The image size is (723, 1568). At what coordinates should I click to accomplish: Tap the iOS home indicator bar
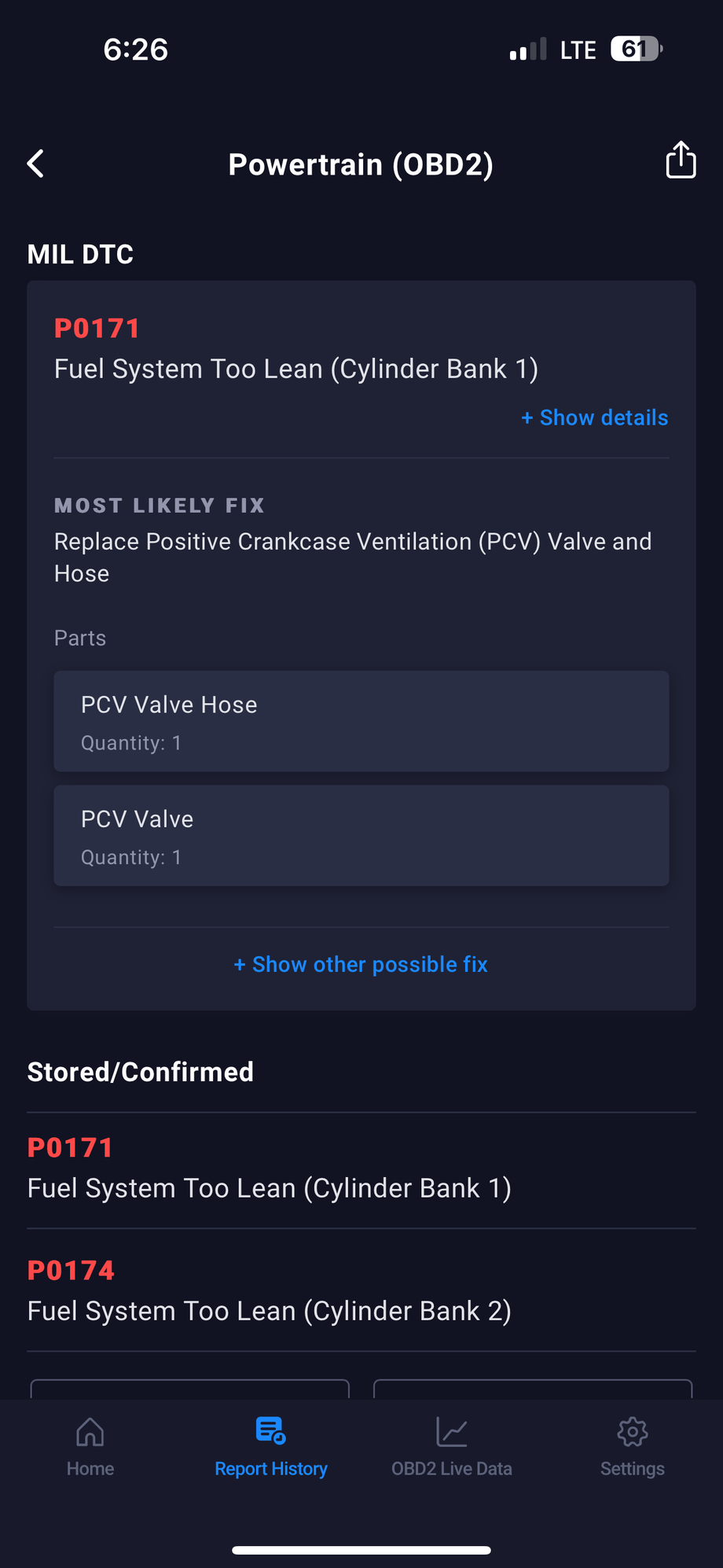tap(361, 1551)
